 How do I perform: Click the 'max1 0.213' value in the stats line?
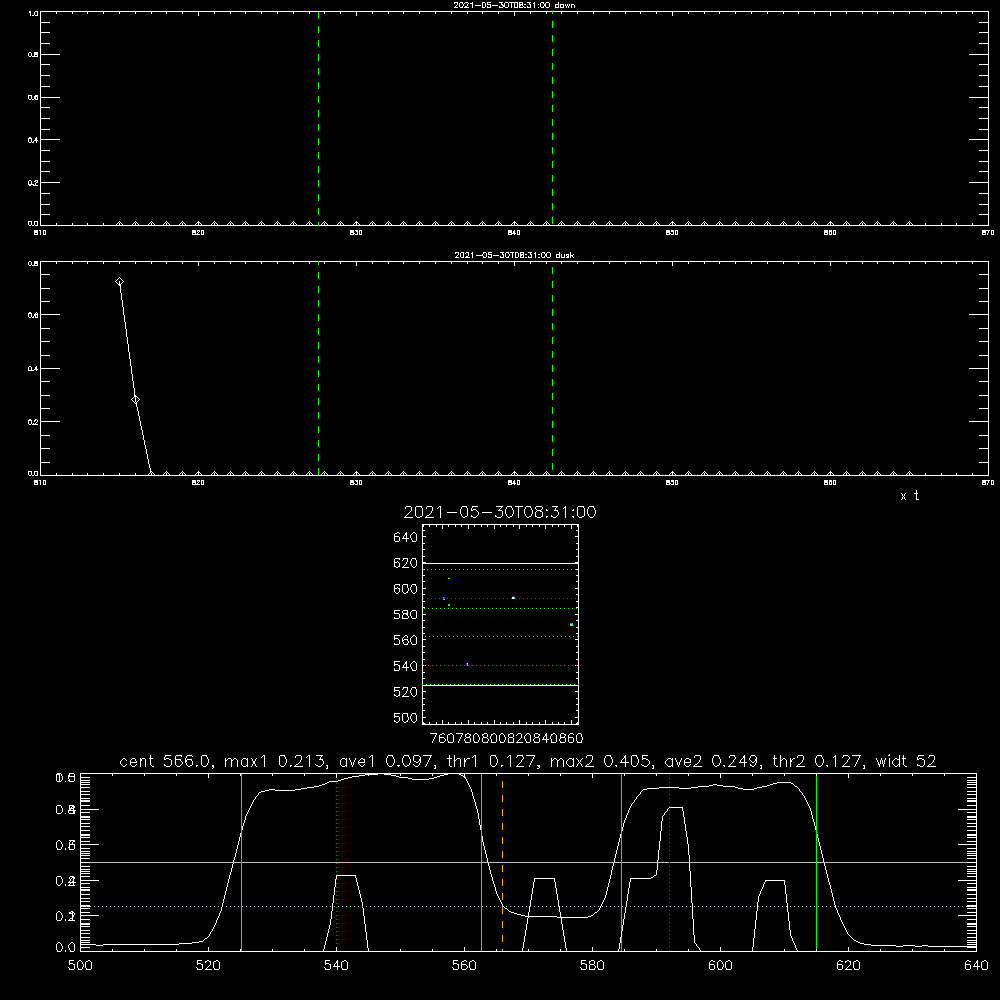tap(277, 761)
